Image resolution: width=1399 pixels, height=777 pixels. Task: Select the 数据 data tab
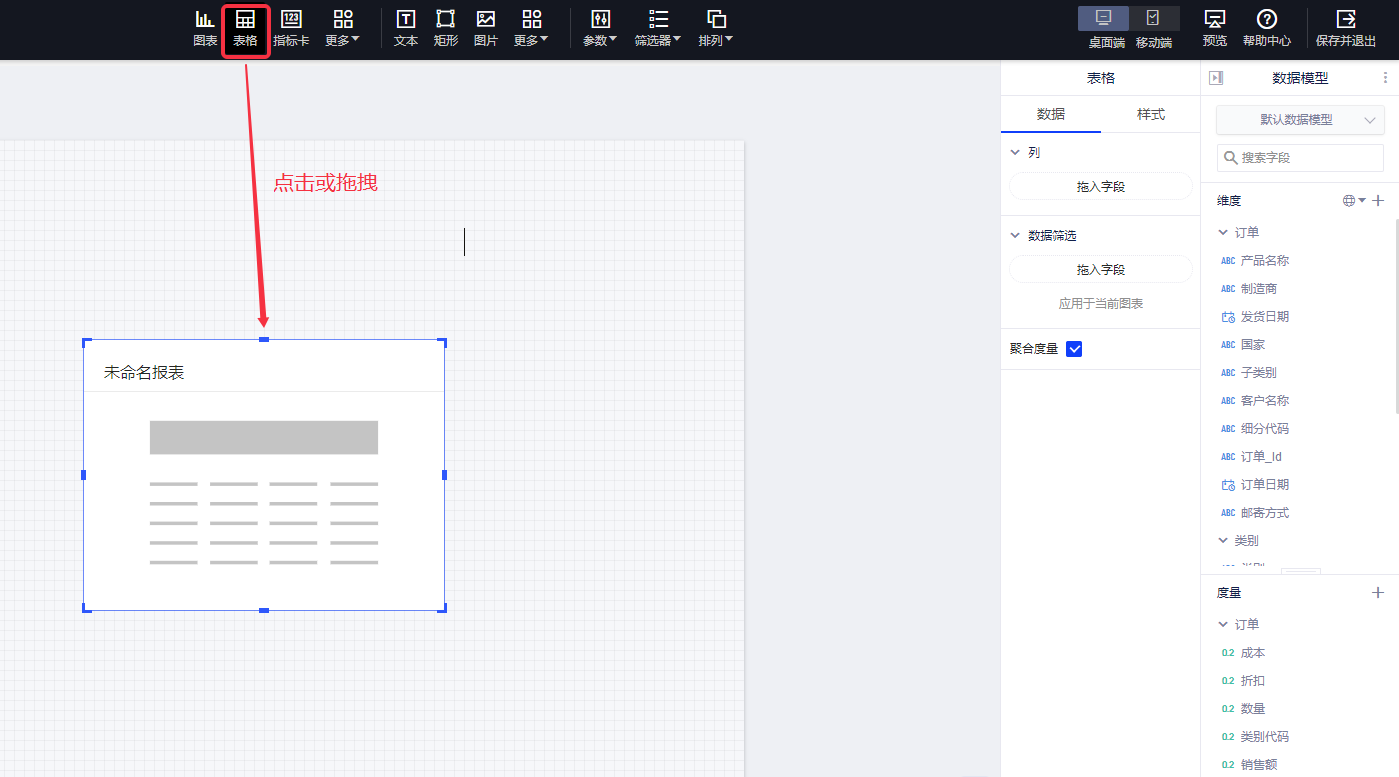click(1050, 114)
